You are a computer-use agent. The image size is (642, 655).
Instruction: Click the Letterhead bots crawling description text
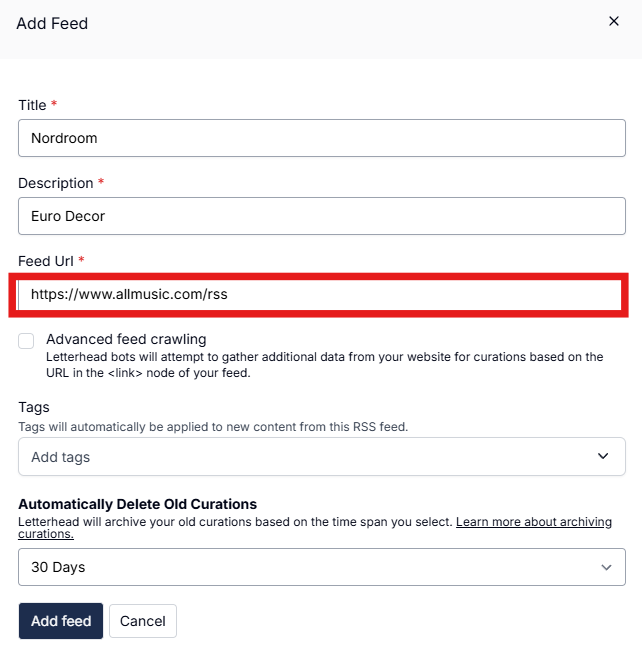[x=324, y=364]
